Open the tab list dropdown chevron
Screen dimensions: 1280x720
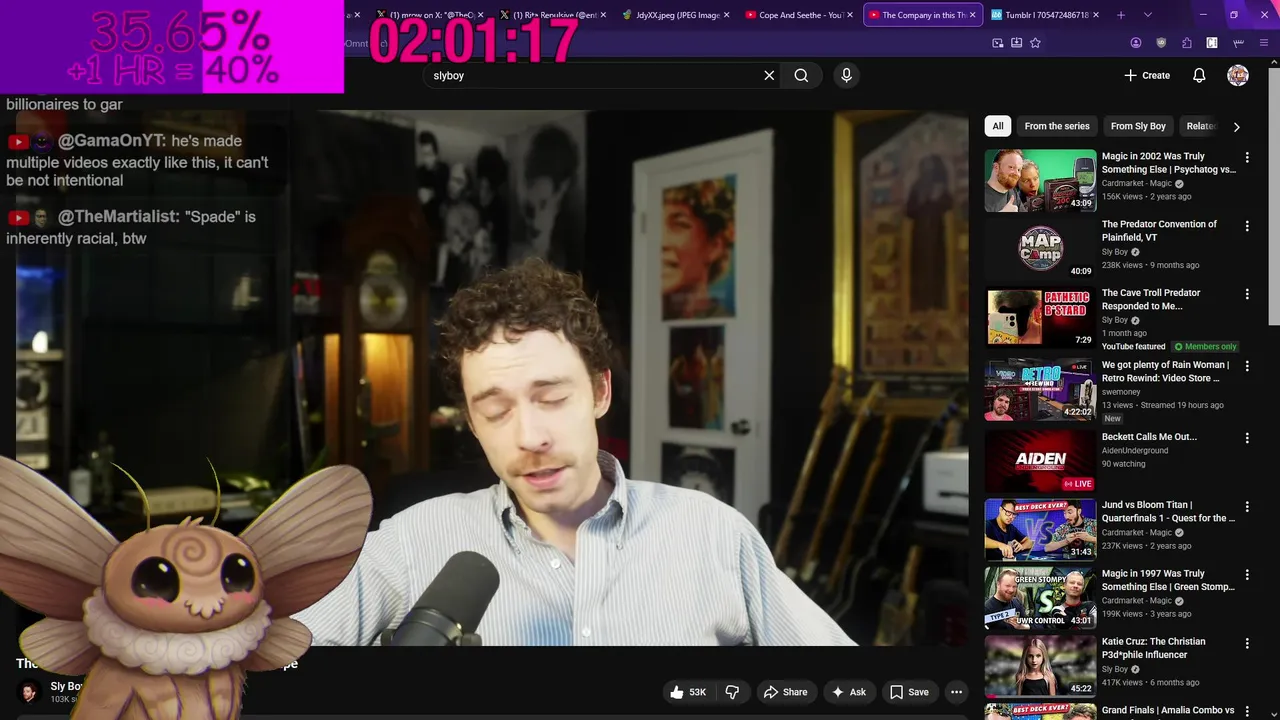point(1147,15)
